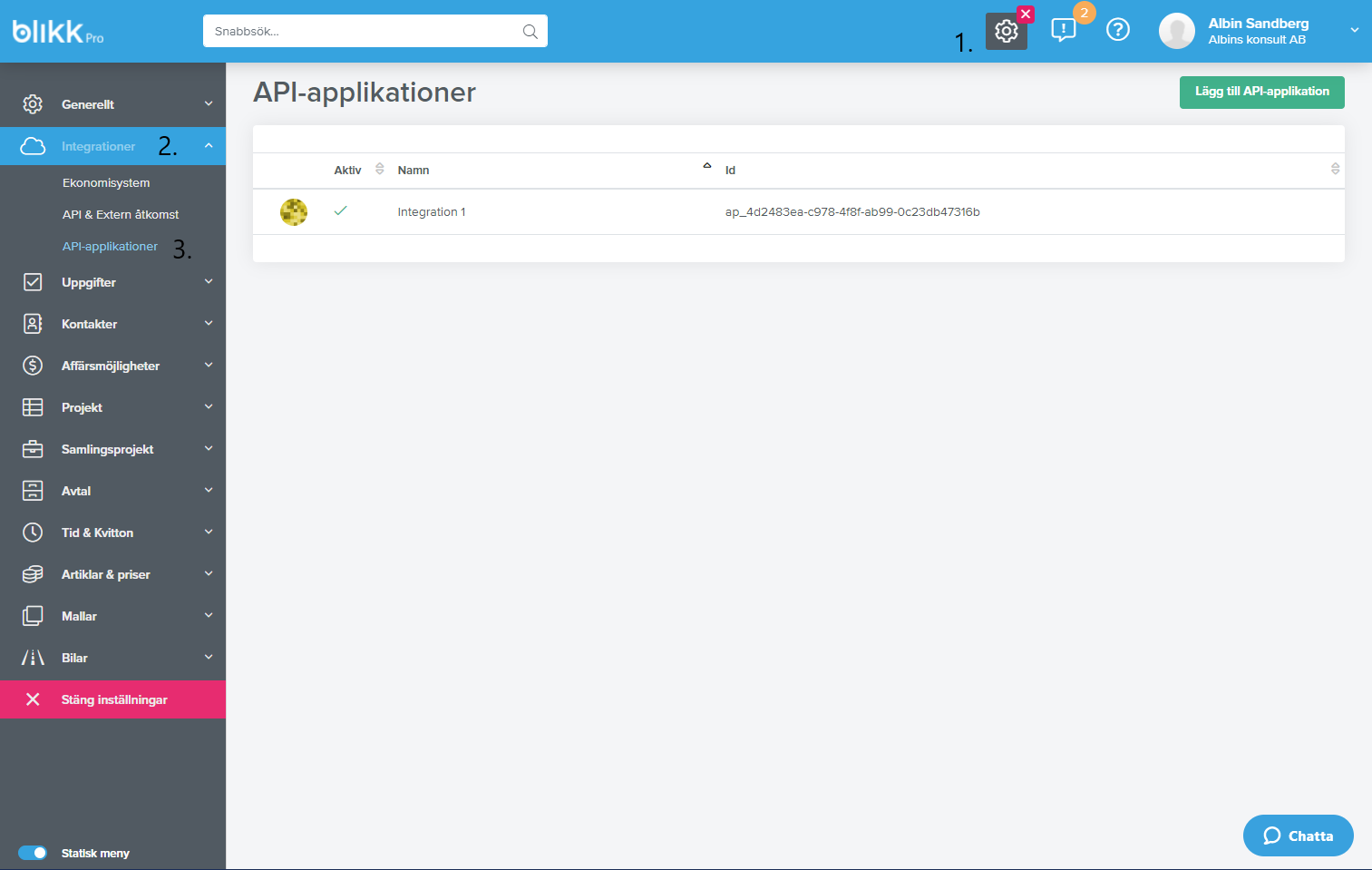Click the Projekt table icon

[33, 407]
